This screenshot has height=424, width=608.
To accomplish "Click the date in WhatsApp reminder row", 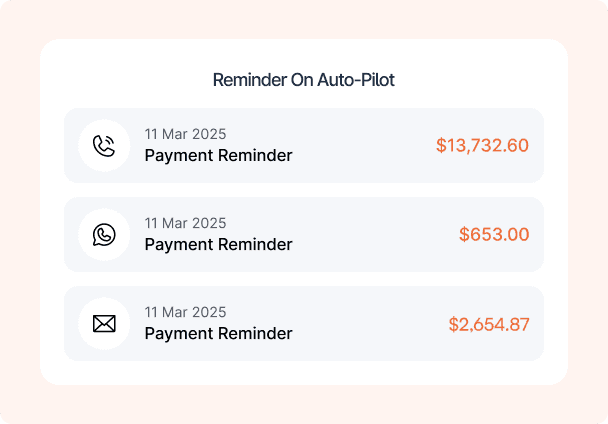I will [185, 223].
